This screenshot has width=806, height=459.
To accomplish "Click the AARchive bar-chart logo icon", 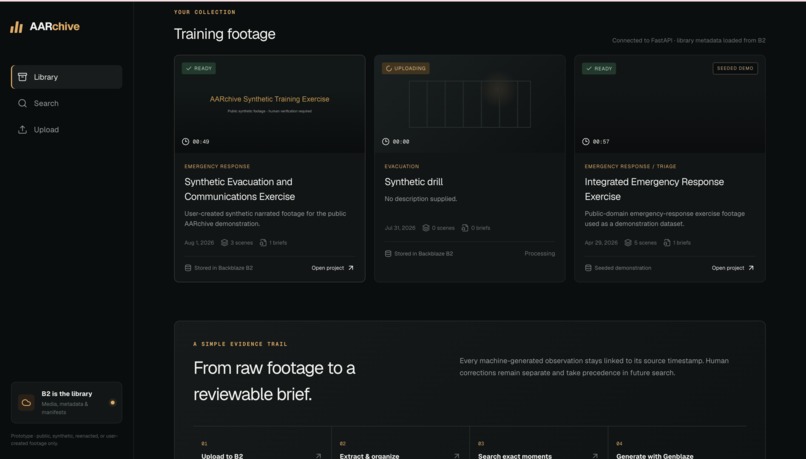I will click(16, 27).
